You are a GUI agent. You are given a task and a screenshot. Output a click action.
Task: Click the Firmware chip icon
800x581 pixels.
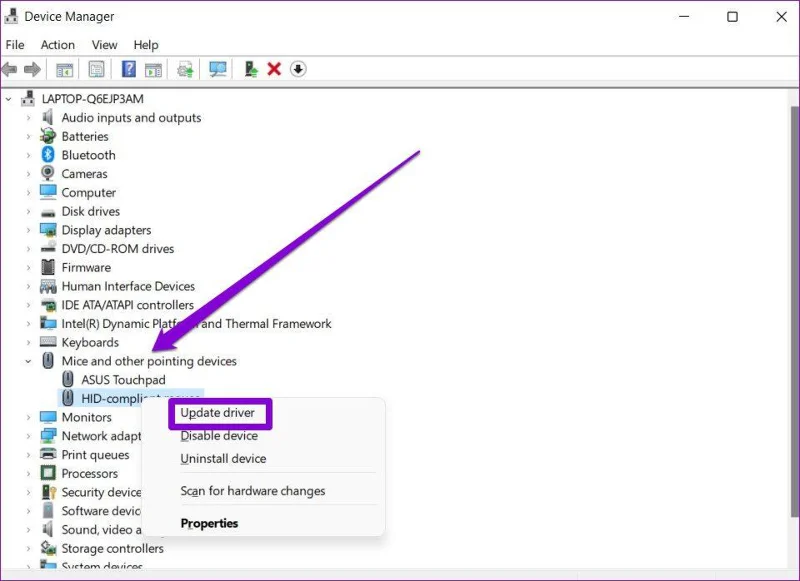tap(48, 267)
